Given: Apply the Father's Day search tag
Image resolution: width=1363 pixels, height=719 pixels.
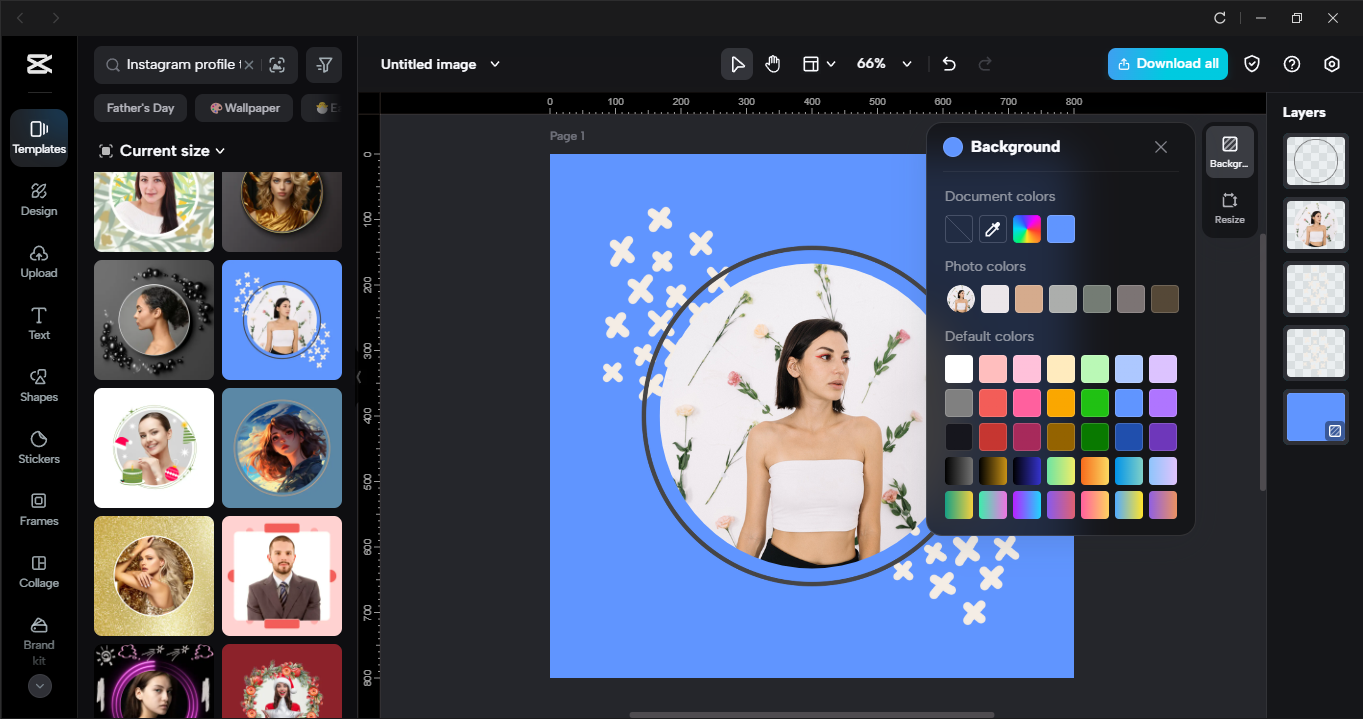Looking at the screenshot, I should coord(140,107).
